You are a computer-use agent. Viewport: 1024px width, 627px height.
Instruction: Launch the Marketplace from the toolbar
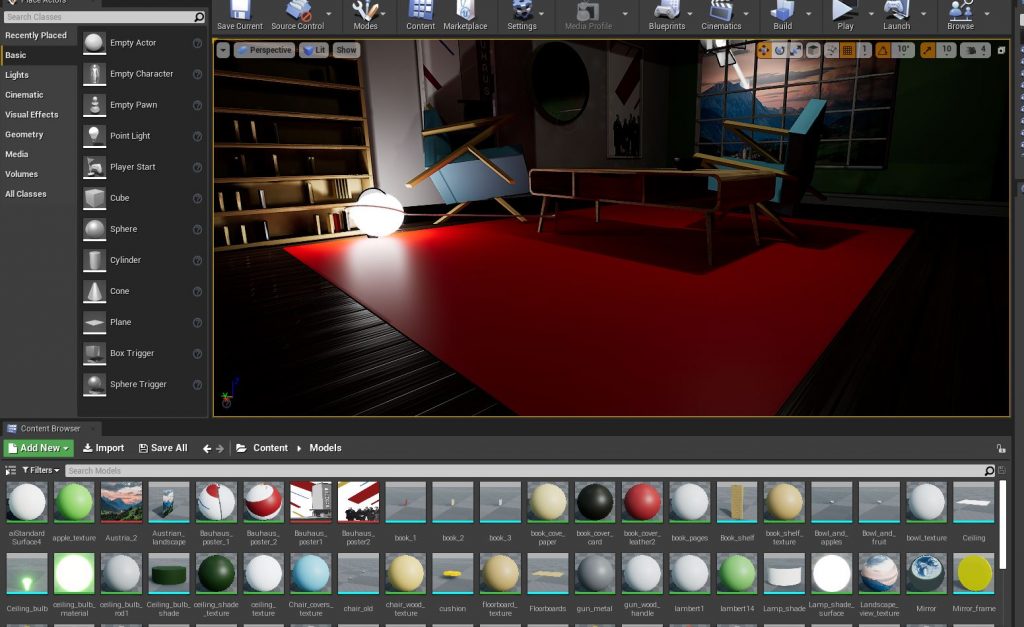point(465,14)
